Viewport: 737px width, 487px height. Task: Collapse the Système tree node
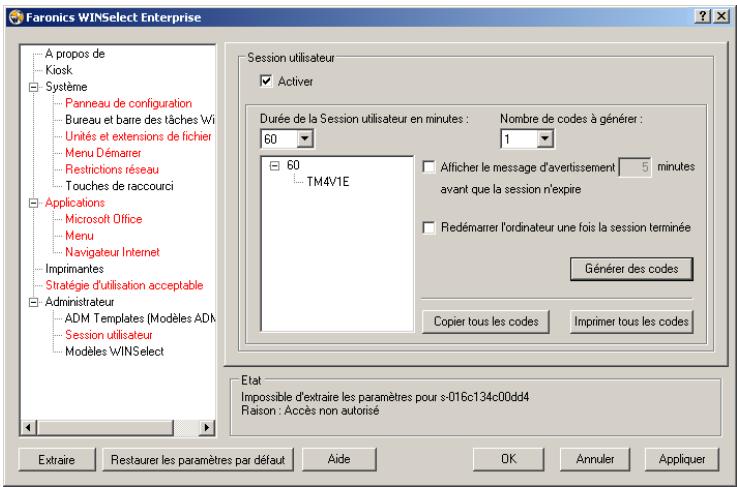coord(33,87)
